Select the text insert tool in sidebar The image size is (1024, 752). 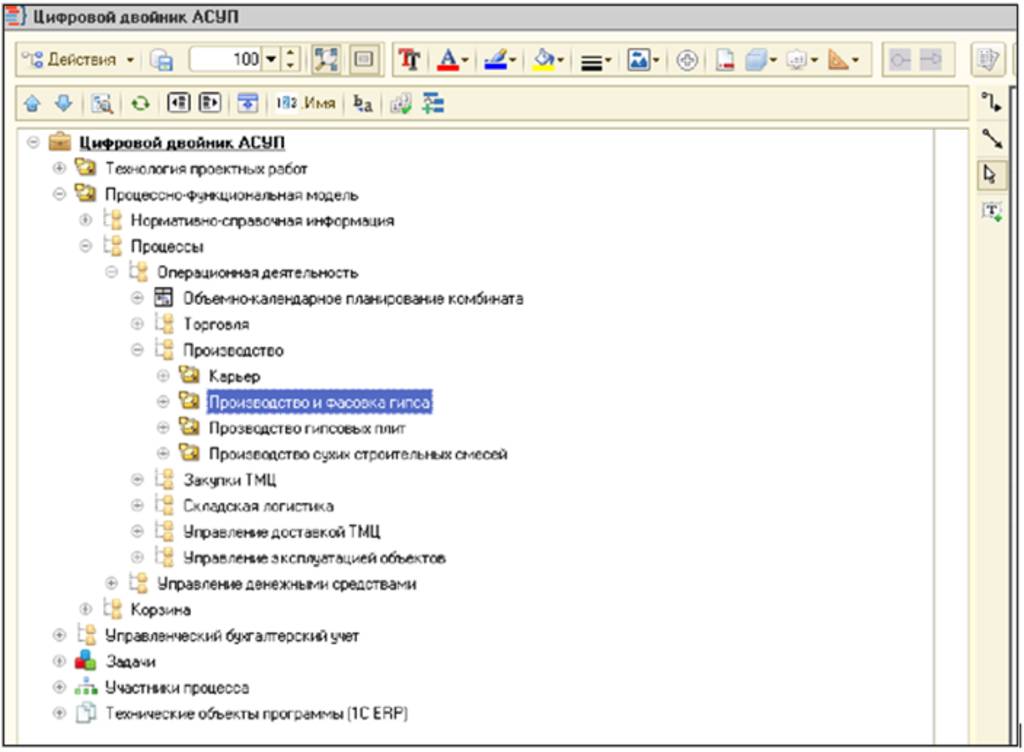(990, 210)
